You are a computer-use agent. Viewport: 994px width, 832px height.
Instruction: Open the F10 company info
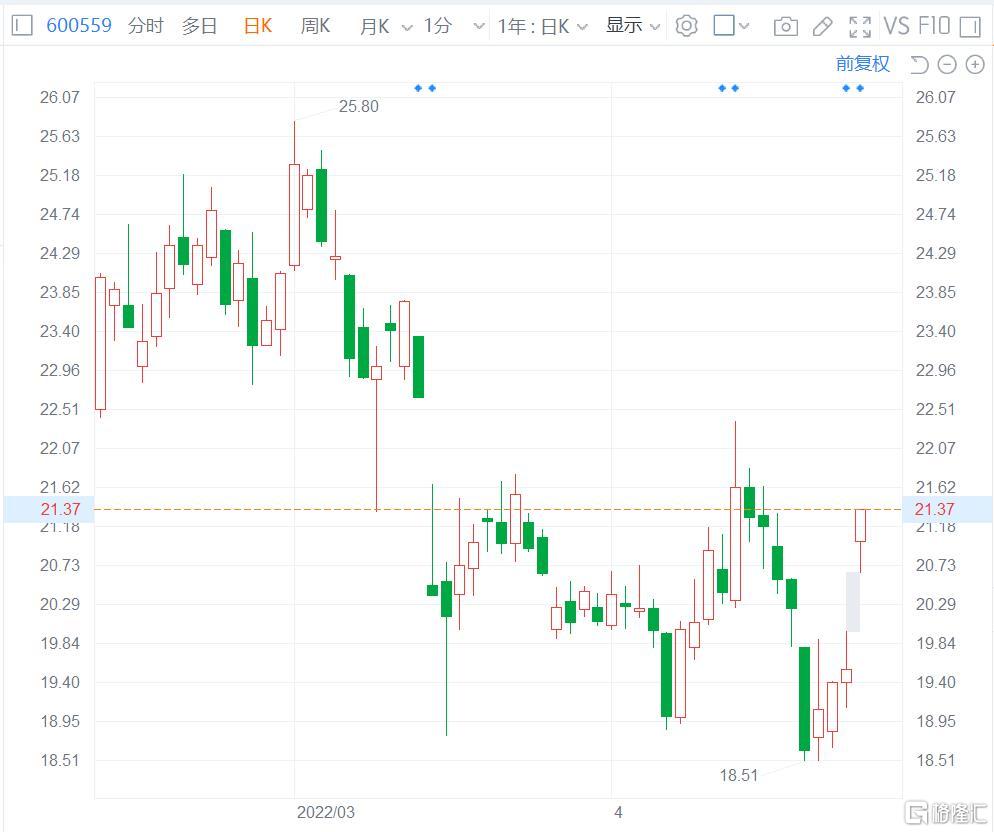coord(934,26)
